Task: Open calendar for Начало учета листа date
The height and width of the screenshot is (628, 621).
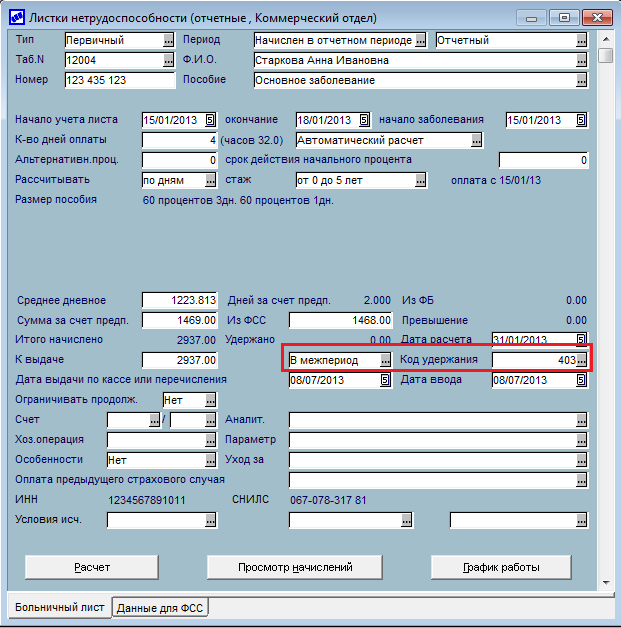Action: click(210, 120)
